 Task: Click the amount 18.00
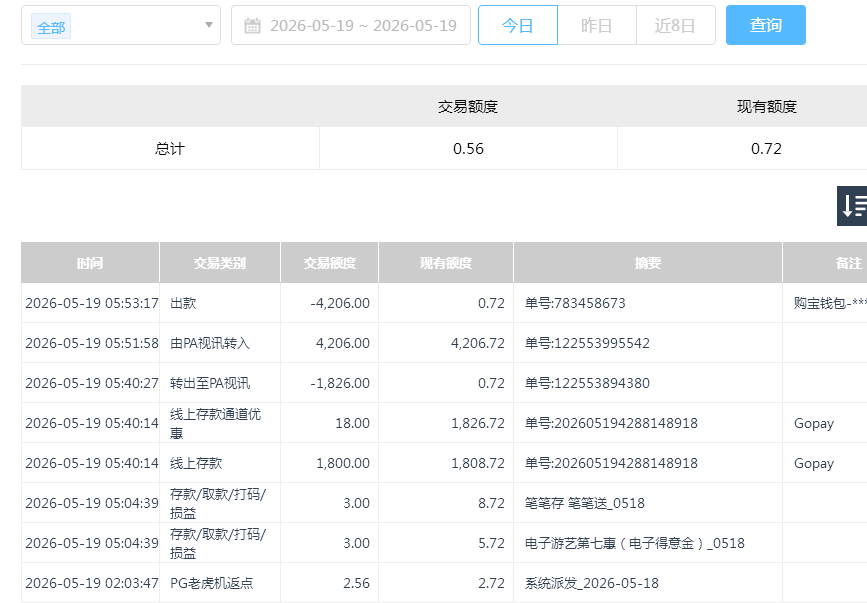pyautogui.click(x=352, y=423)
